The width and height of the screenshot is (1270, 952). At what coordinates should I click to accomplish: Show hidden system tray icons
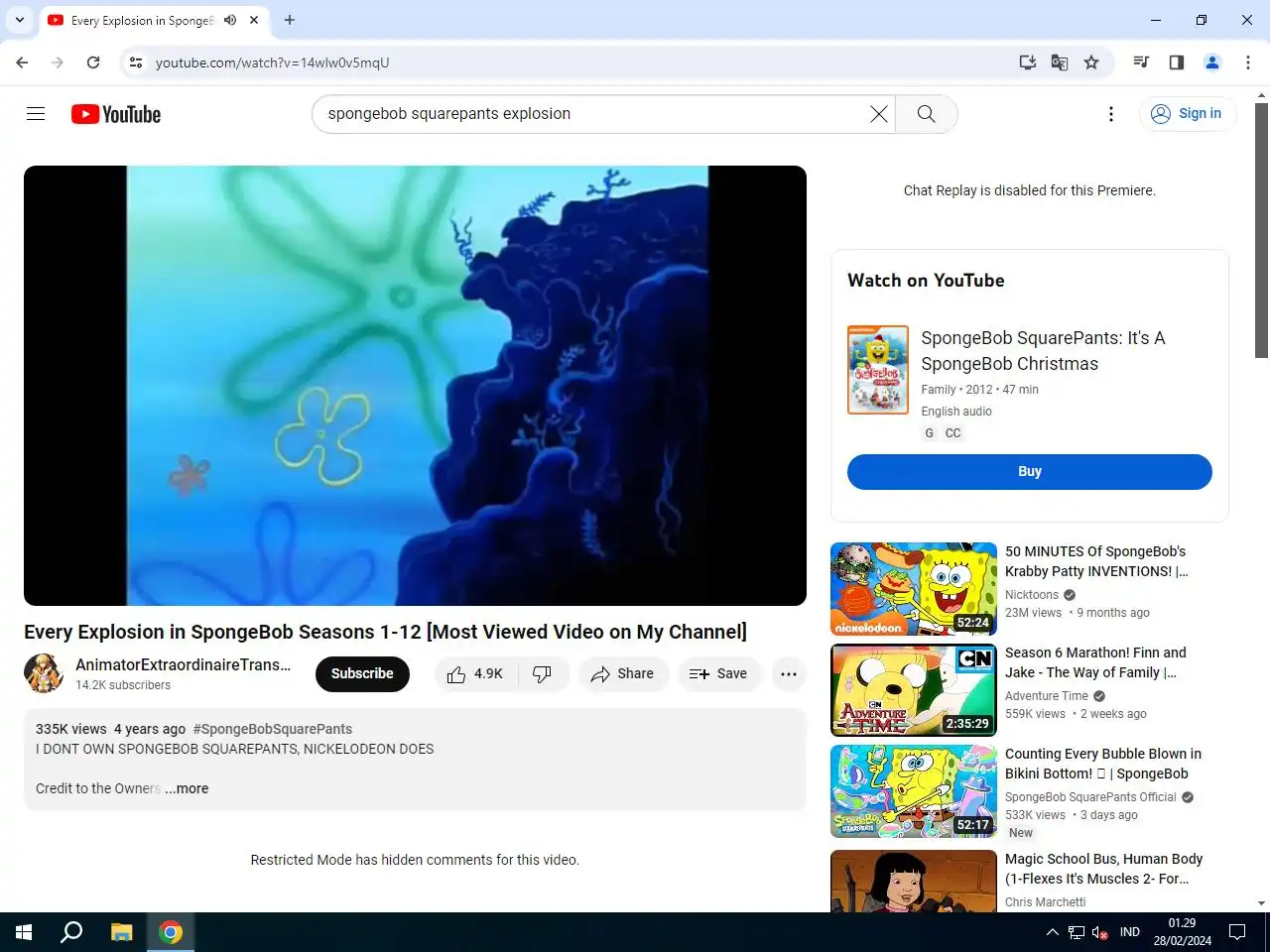pos(1052,932)
